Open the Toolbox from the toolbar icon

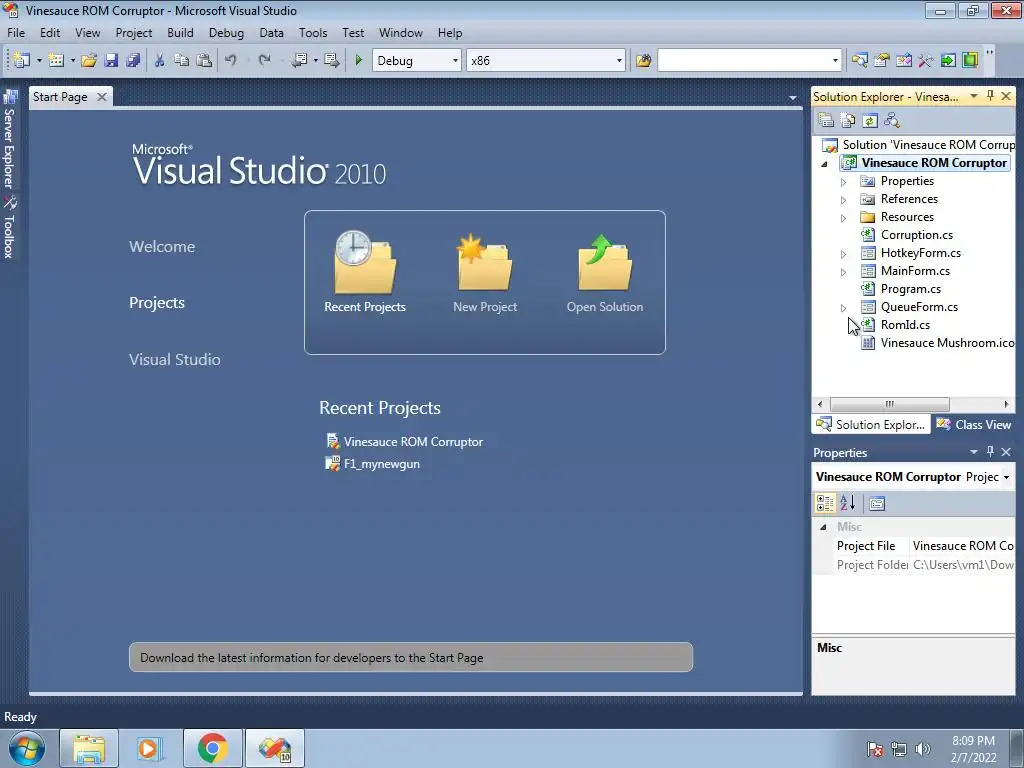925,60
